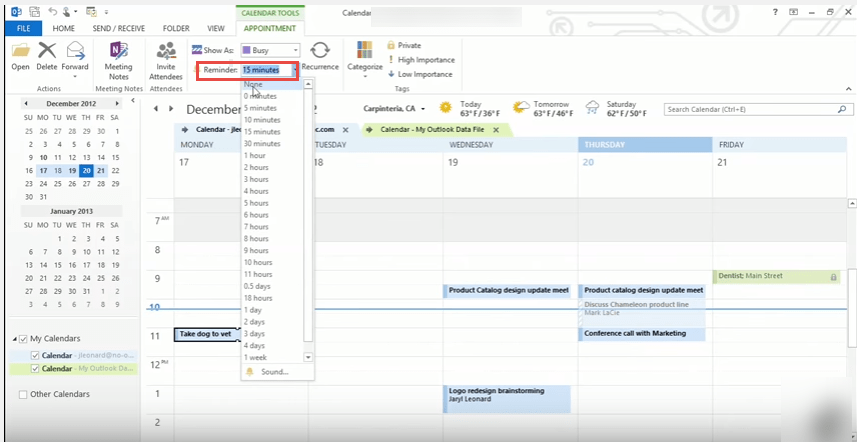View Saturday weather forecast

[x=615, y=109]
